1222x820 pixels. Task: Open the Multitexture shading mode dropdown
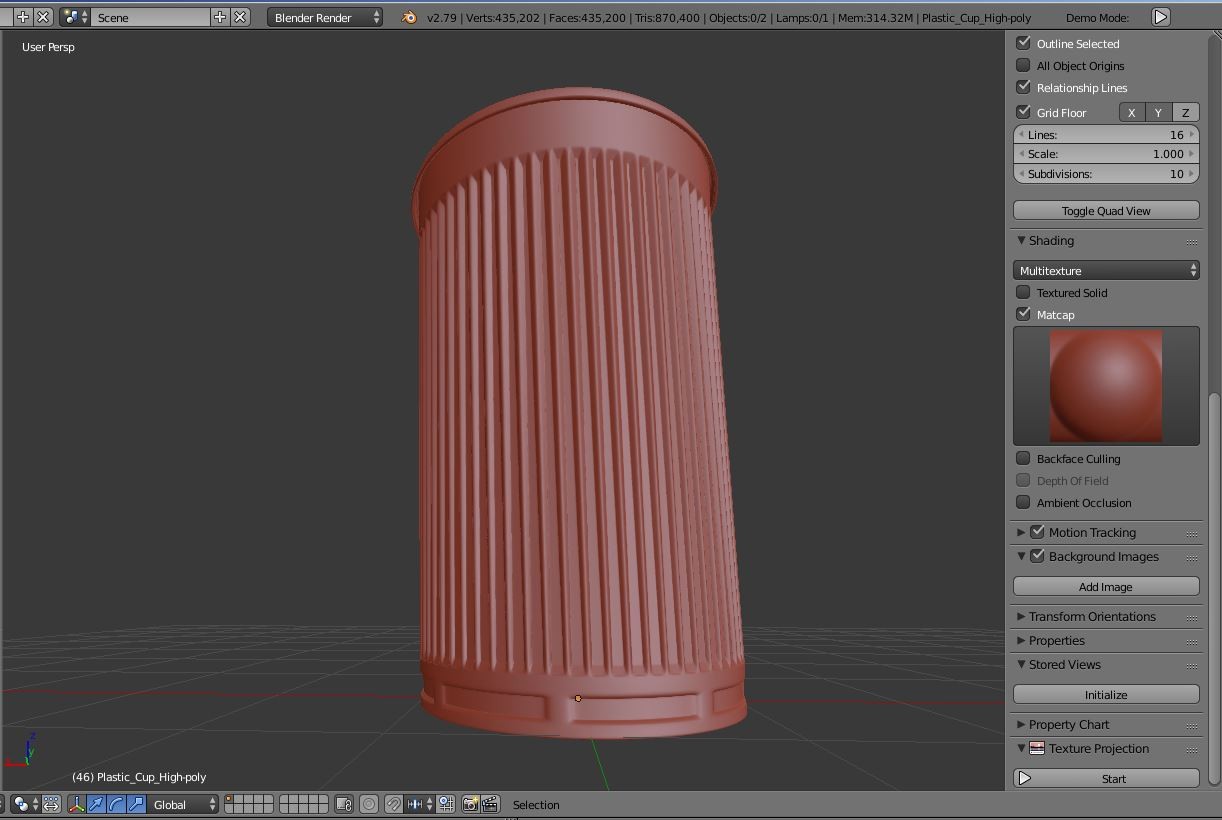coord(1105,270)
